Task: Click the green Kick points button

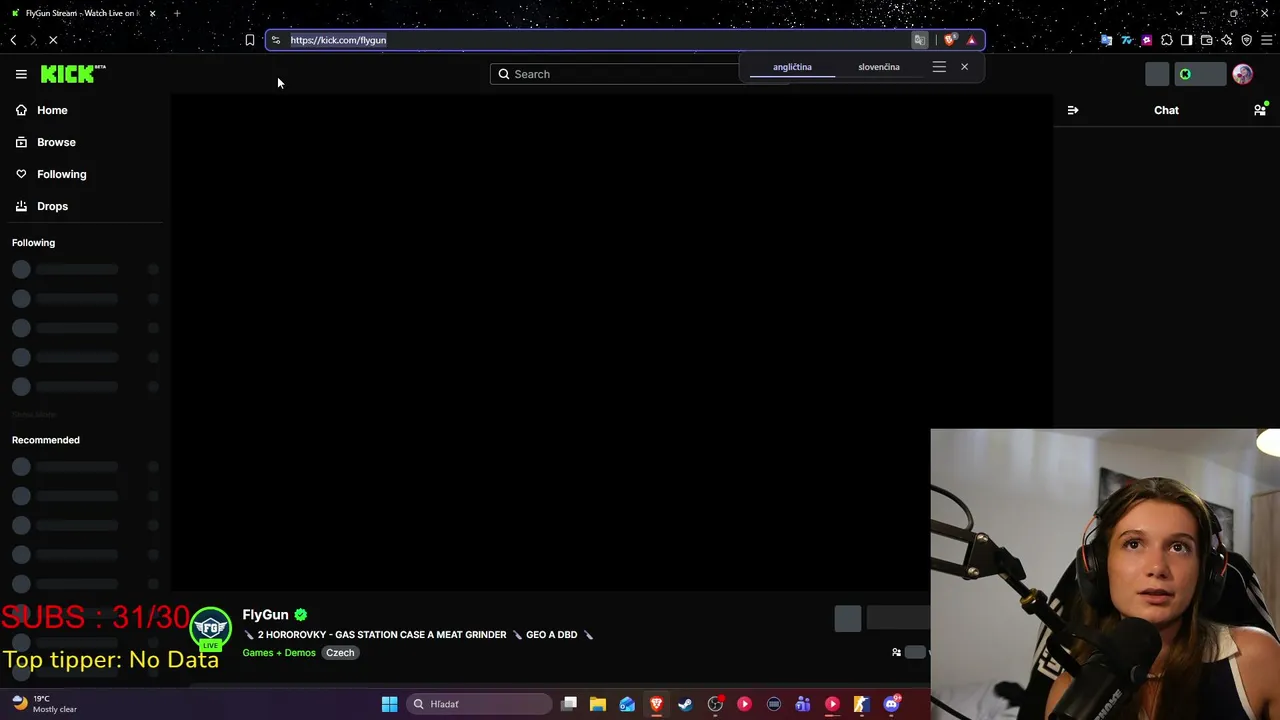Action: 1200,74
